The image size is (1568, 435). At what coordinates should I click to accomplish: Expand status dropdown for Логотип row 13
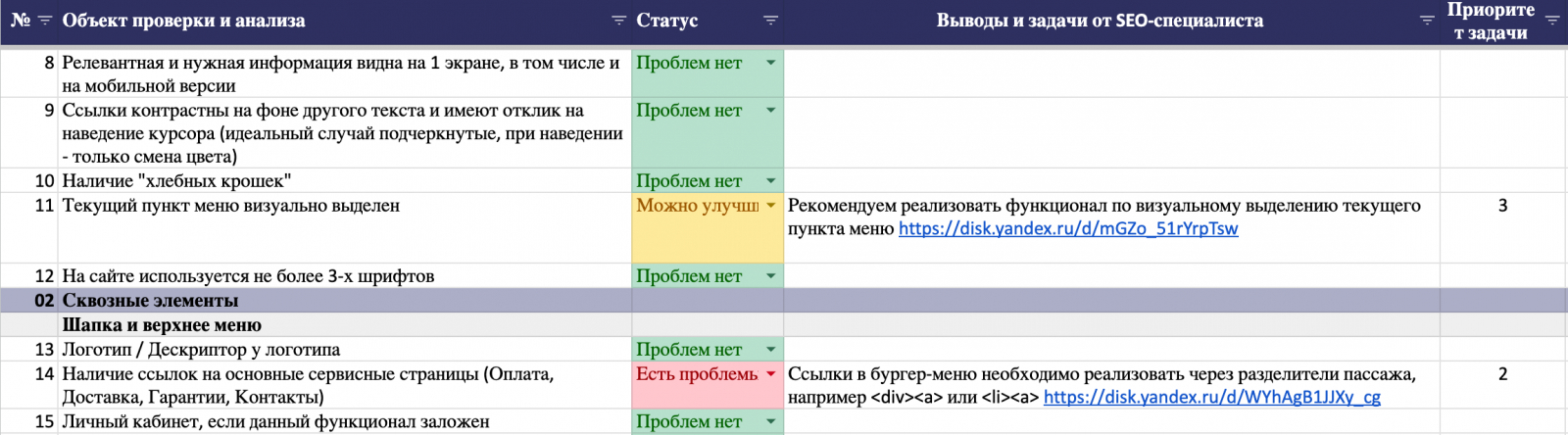point(770,350)
